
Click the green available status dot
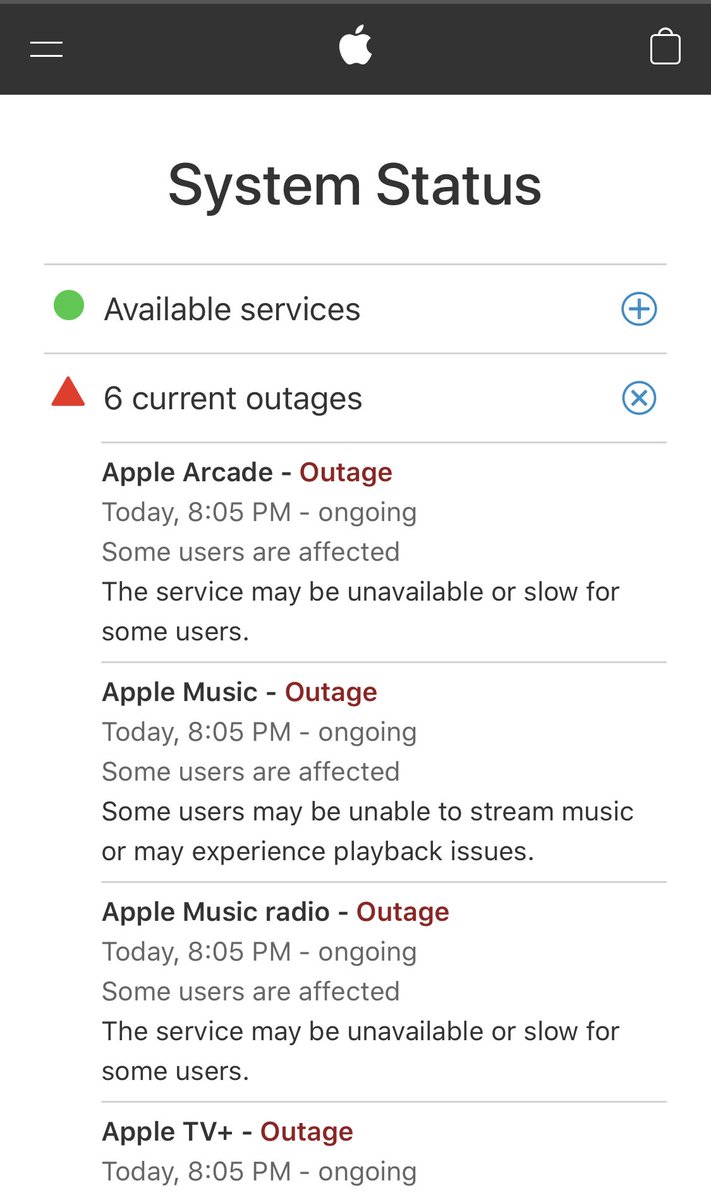[x=69, y=306]
